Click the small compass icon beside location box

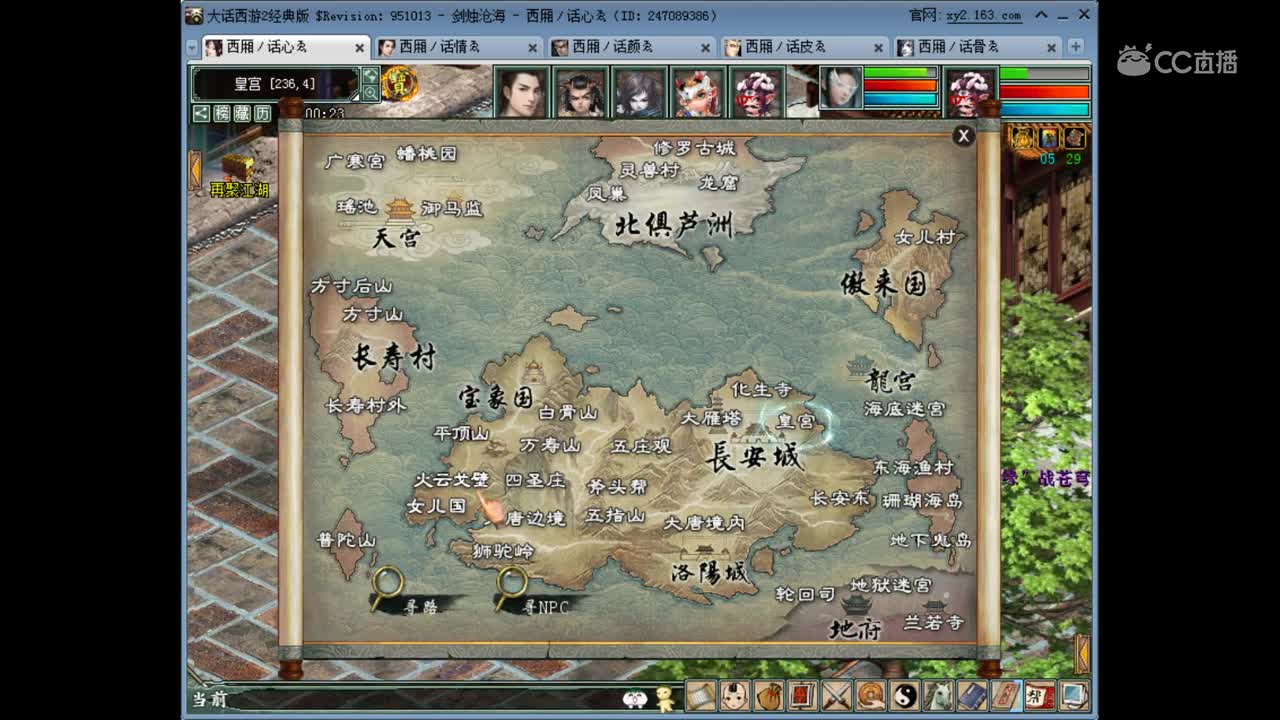pyautogui.click(x=370, y=76)
